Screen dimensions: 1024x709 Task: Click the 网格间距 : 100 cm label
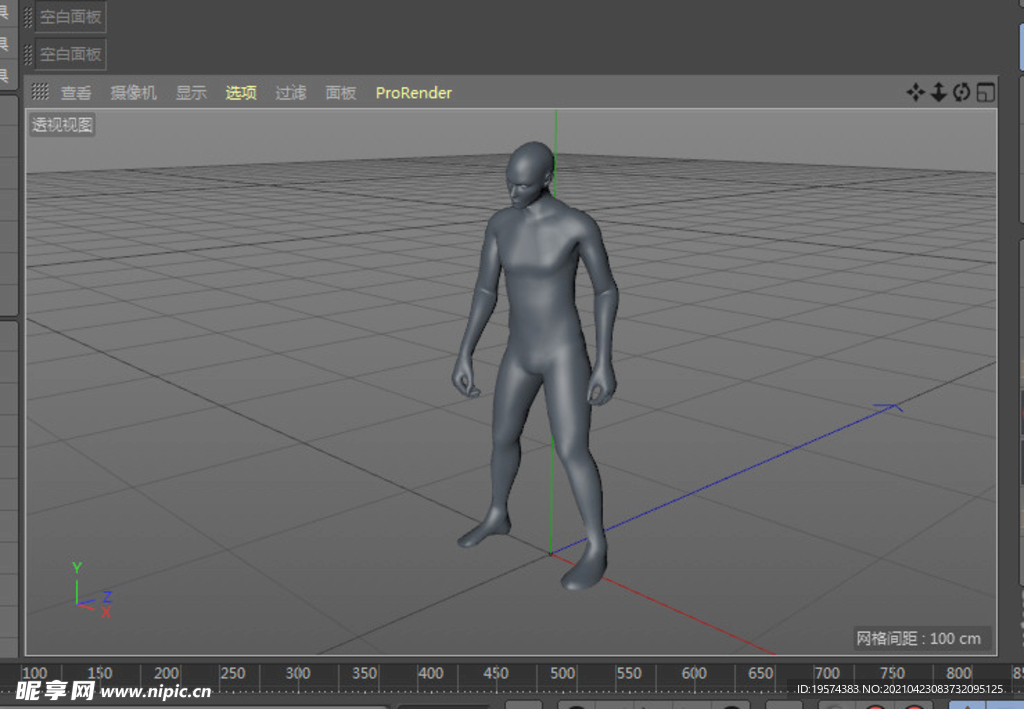point(919,638)
